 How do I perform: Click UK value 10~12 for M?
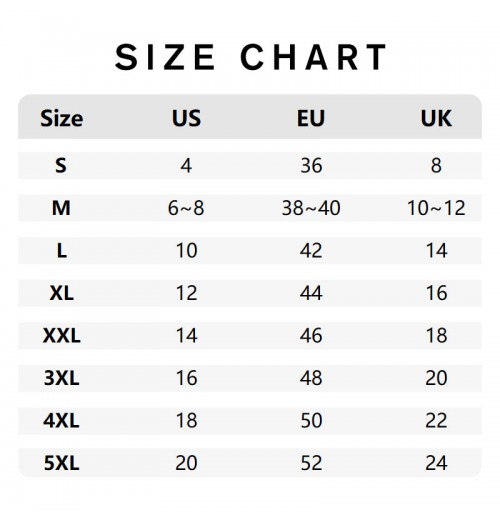tap(436, 208)
